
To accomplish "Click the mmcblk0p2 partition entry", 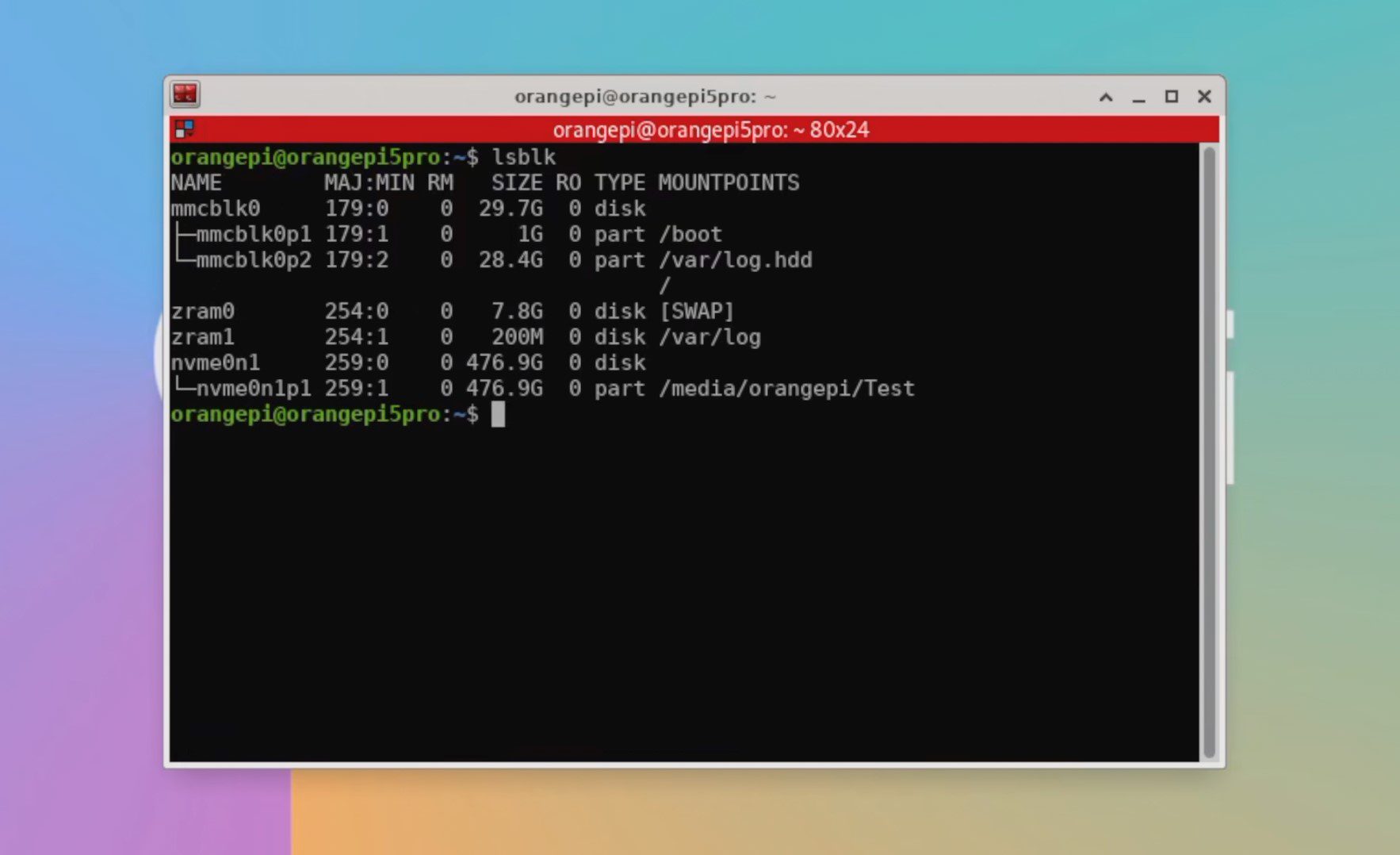I will (253, 260).
